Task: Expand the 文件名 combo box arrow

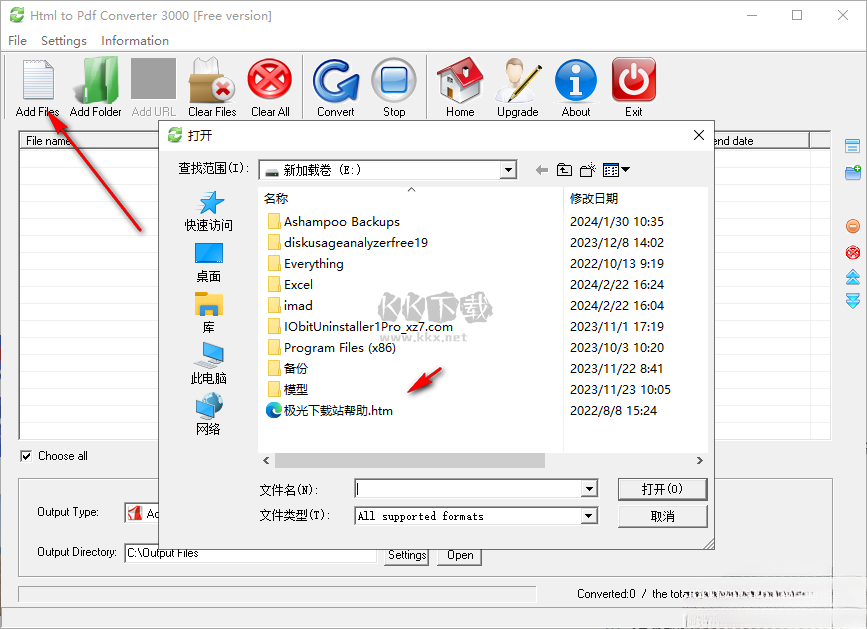Action: [589, 489]
